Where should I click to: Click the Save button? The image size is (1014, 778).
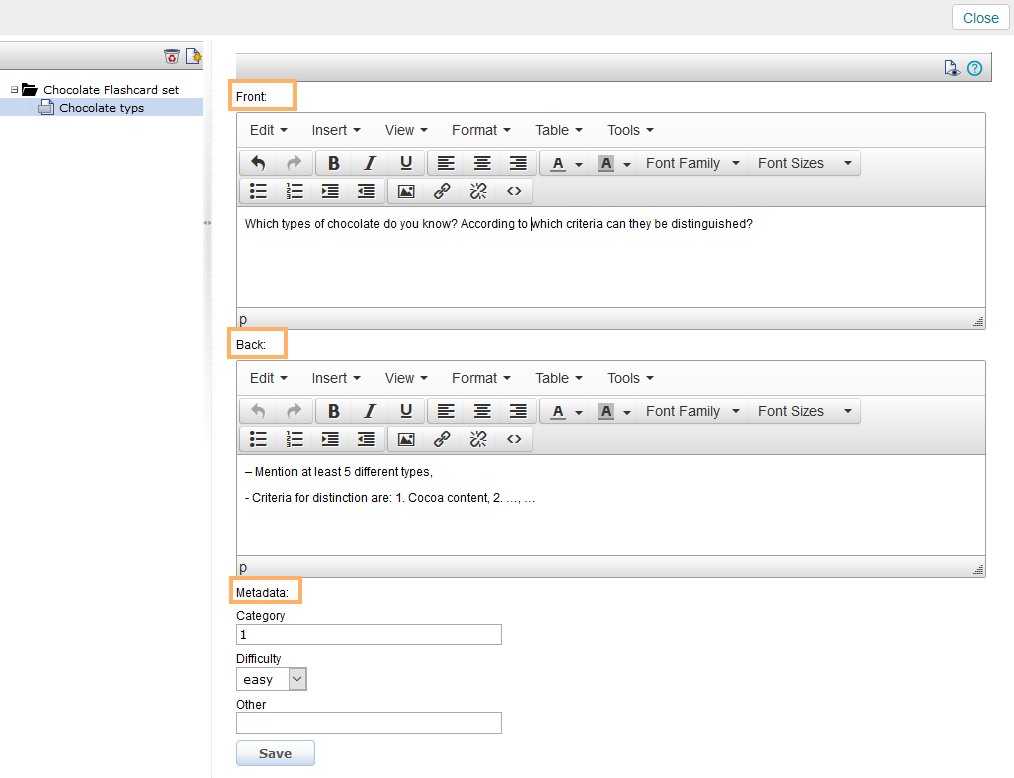[275, 753]
